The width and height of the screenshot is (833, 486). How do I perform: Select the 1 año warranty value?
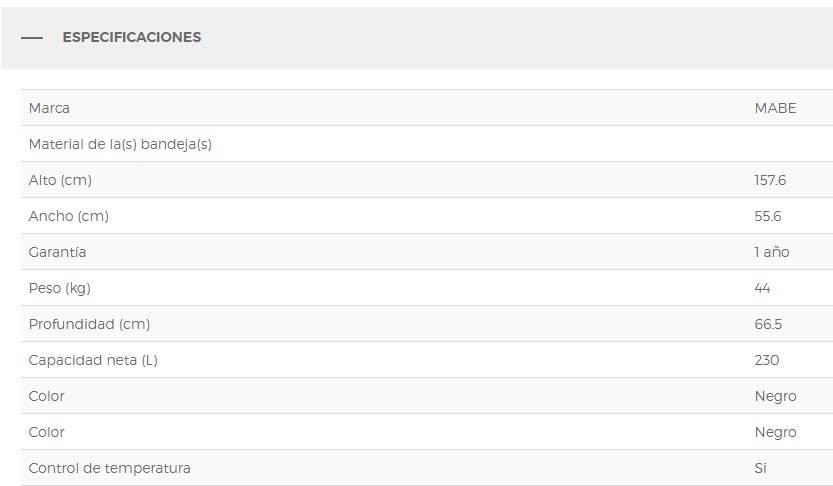[x=771, y=252]
